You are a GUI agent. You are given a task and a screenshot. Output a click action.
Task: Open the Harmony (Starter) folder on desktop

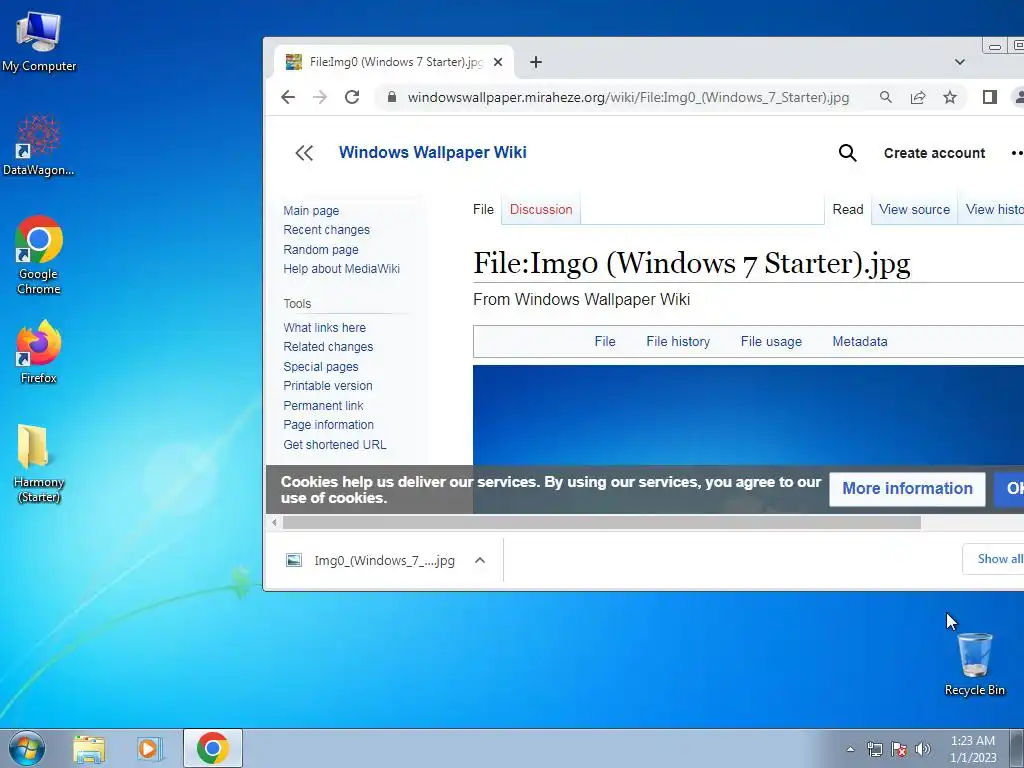tap(39, 464)
